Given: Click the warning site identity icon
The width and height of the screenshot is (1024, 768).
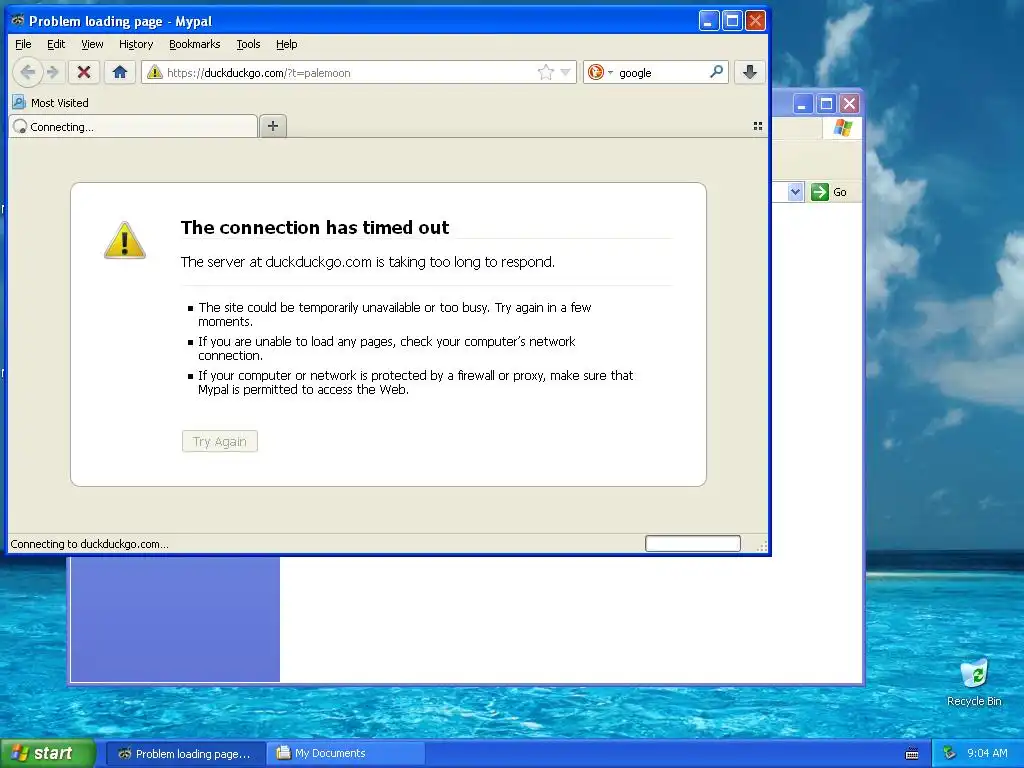Looking at the screenshot, I should click(x=154, y=72).
